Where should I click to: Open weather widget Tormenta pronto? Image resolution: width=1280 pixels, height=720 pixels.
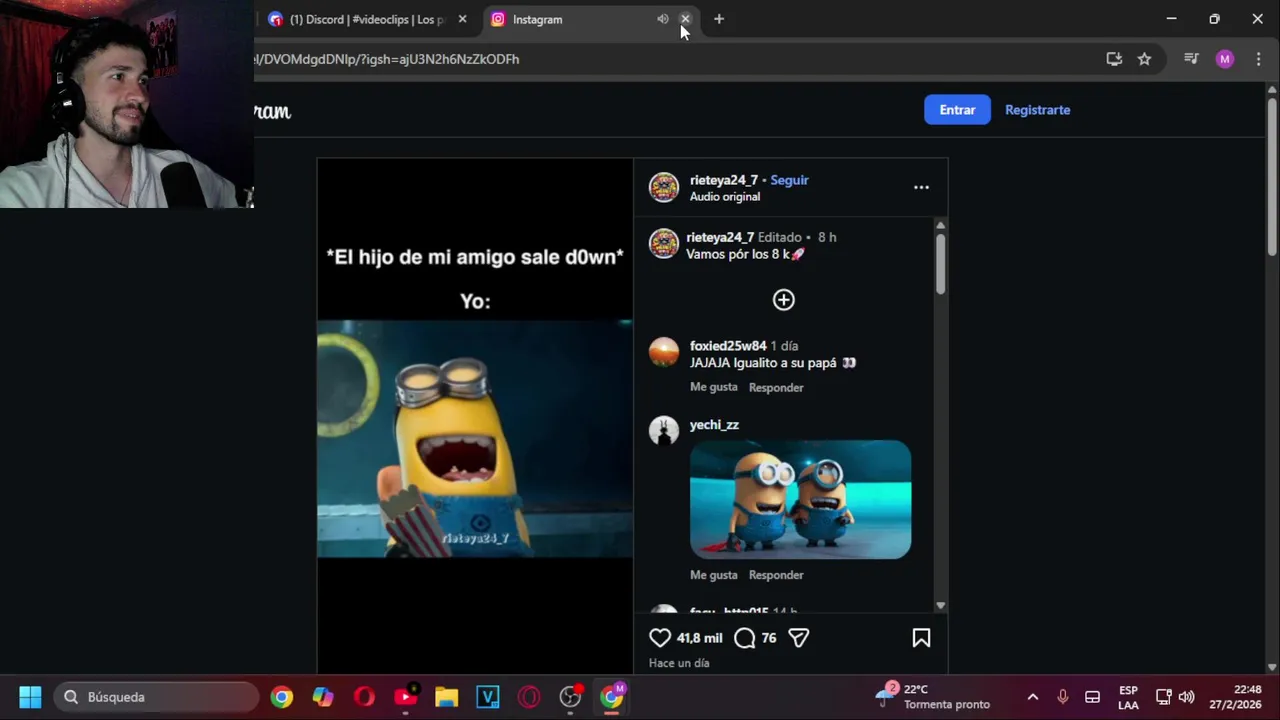(932, 697)
